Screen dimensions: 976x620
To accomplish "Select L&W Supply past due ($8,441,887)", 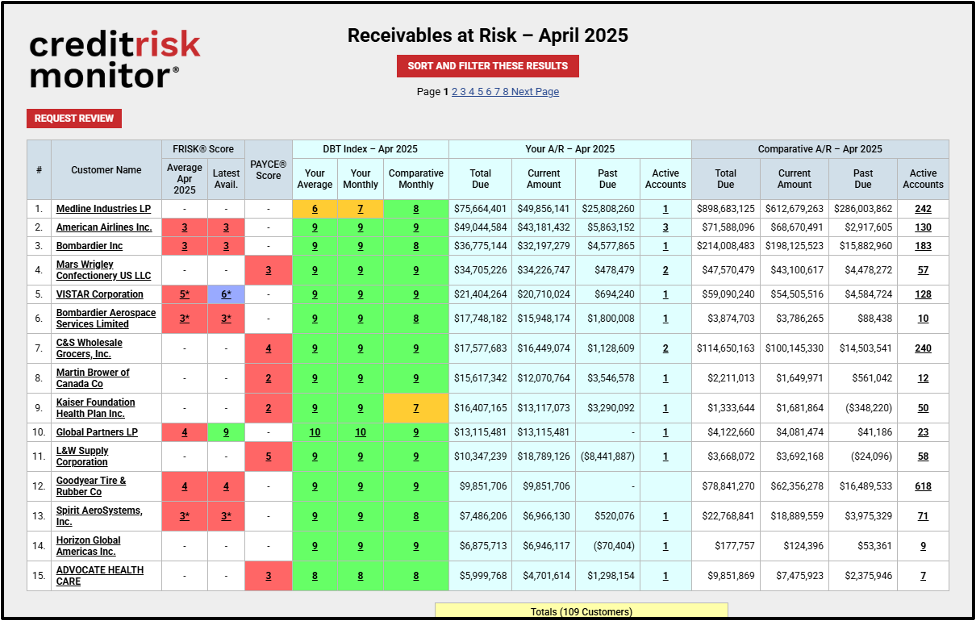I will coord(607,456).
